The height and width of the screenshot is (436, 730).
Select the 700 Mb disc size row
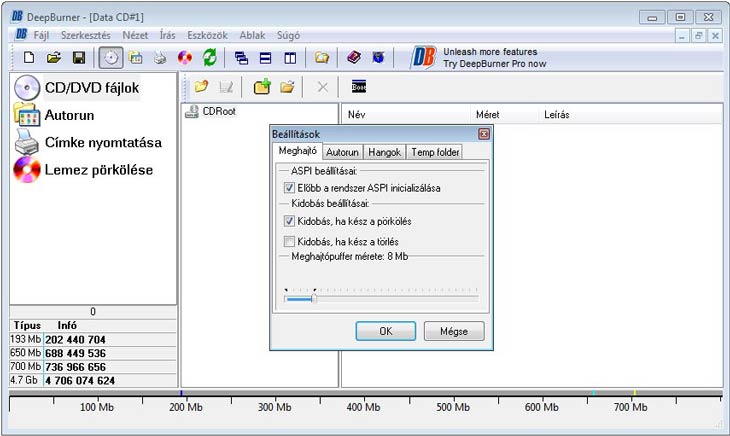pyautogui.click(x=93, y=367)
